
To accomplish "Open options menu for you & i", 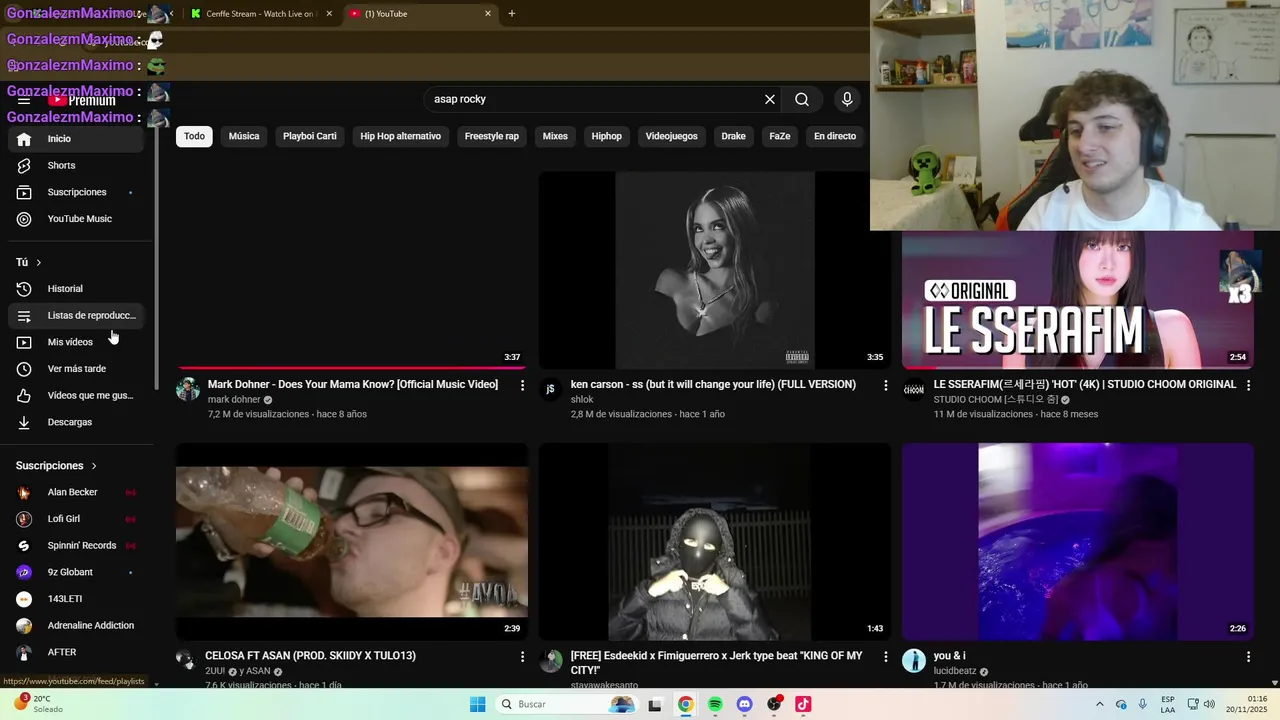I will (x=1248, y=657).
